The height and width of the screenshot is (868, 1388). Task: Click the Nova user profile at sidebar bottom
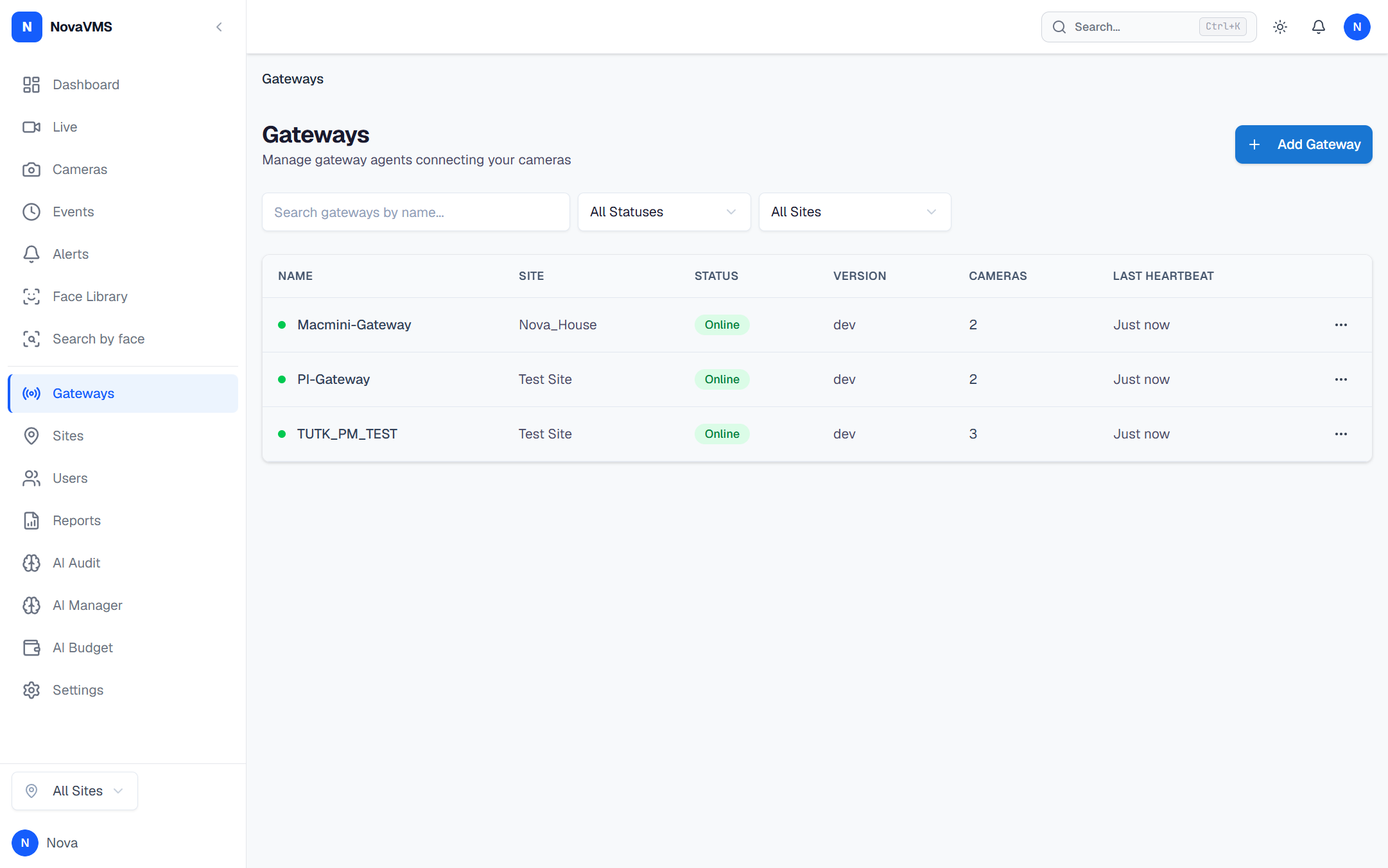tap(45, 843)
